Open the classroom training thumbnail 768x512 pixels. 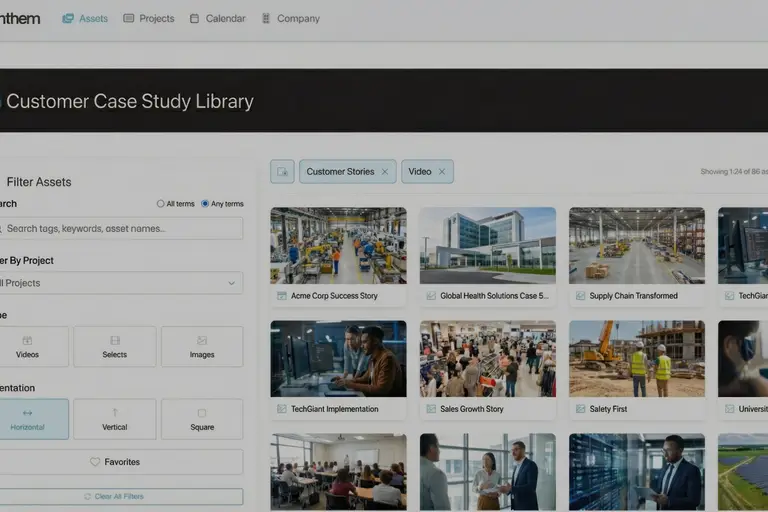click(338, 472)
